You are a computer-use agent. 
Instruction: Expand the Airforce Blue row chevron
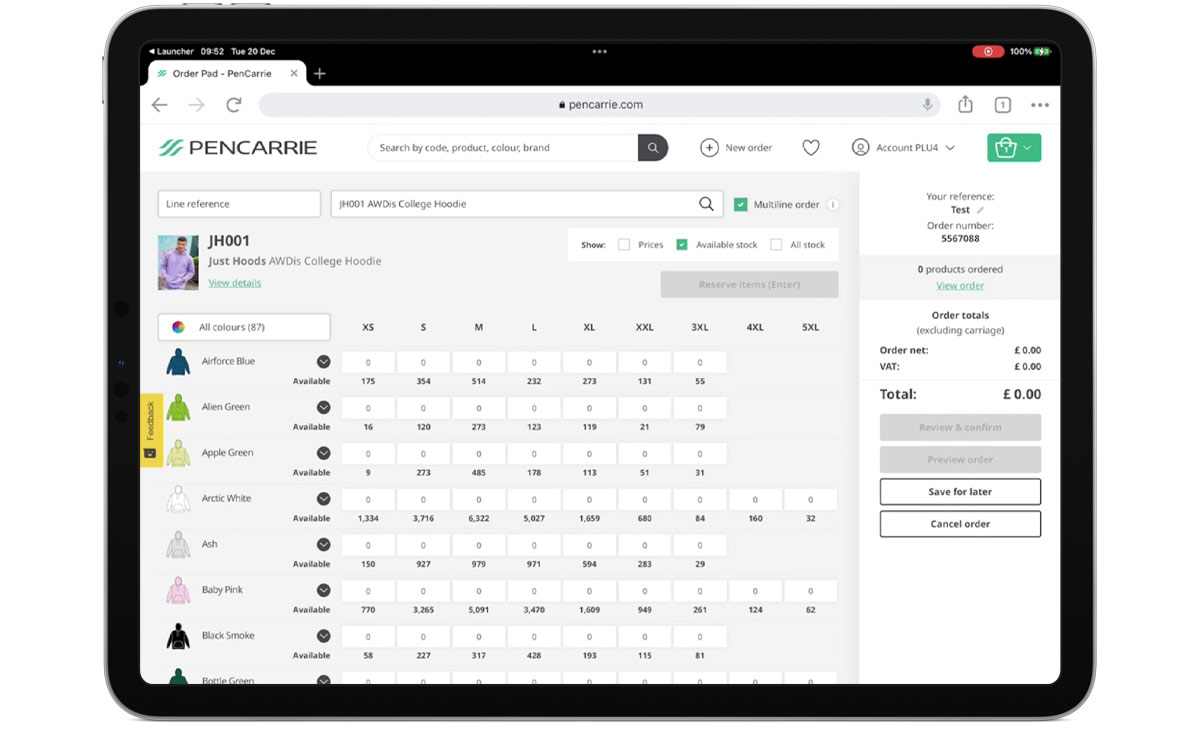click(324, 362)
